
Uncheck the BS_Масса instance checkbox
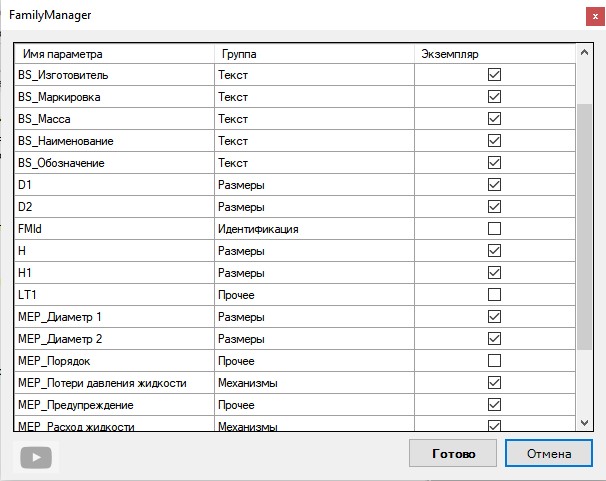point(494,119)
